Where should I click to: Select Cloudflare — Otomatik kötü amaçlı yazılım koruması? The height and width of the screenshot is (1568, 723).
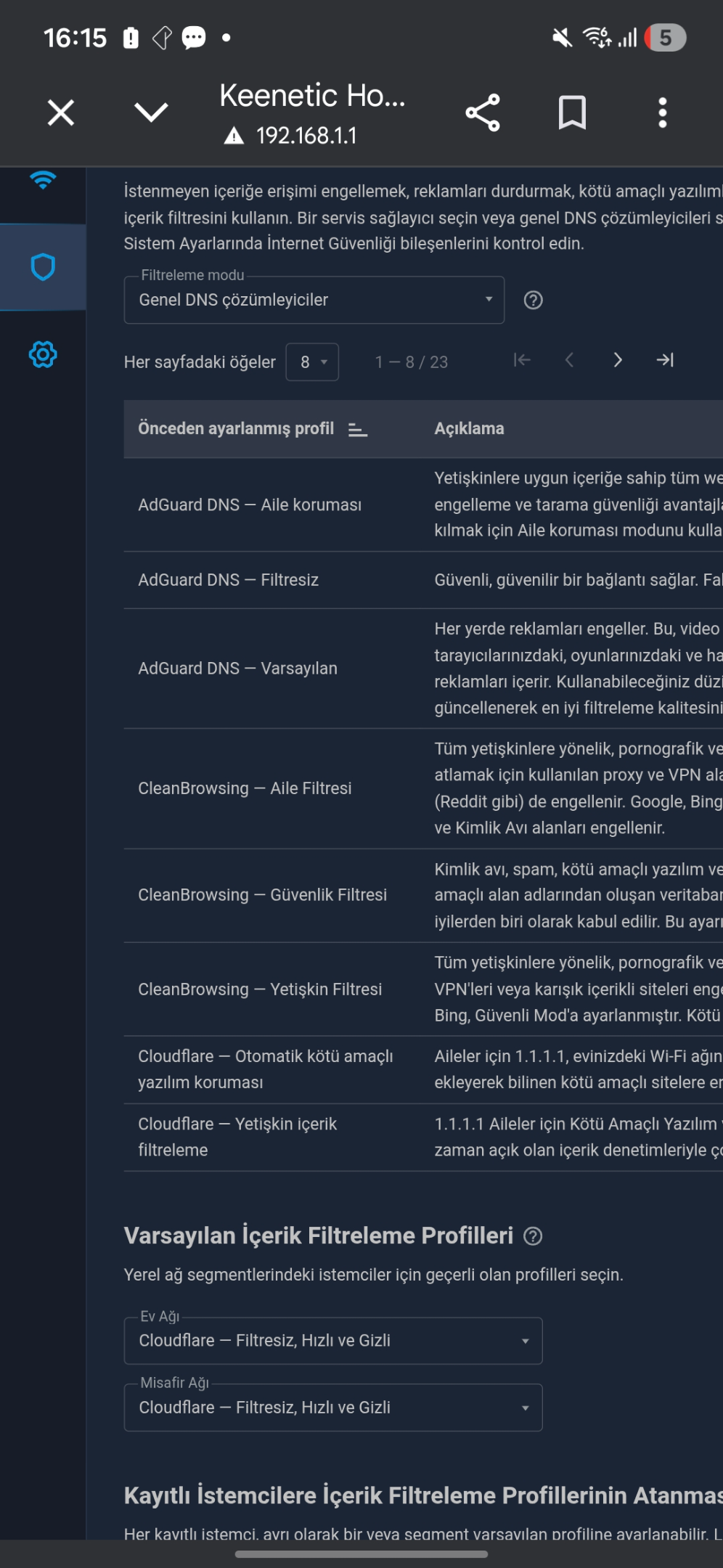423,1069
